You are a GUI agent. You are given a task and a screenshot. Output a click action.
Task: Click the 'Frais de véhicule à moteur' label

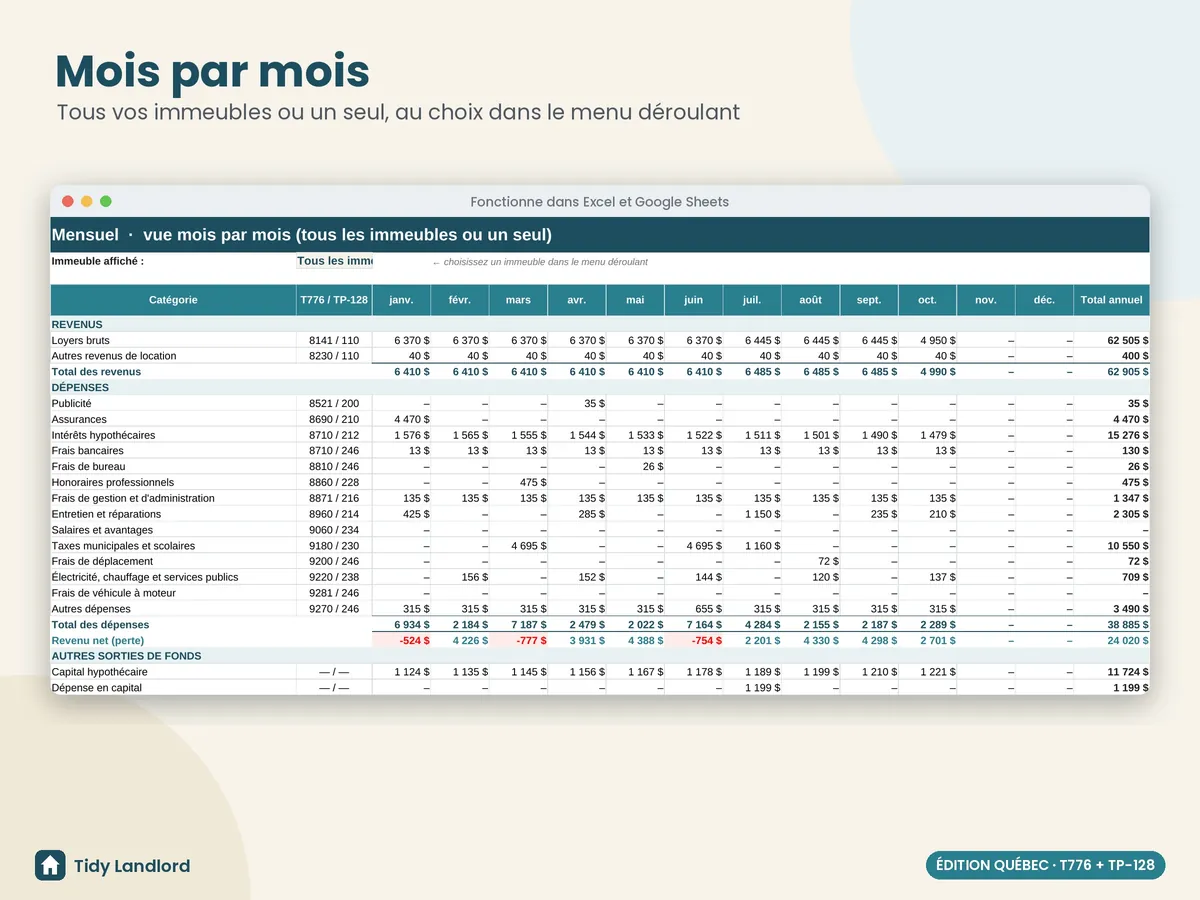coord(116,593)
